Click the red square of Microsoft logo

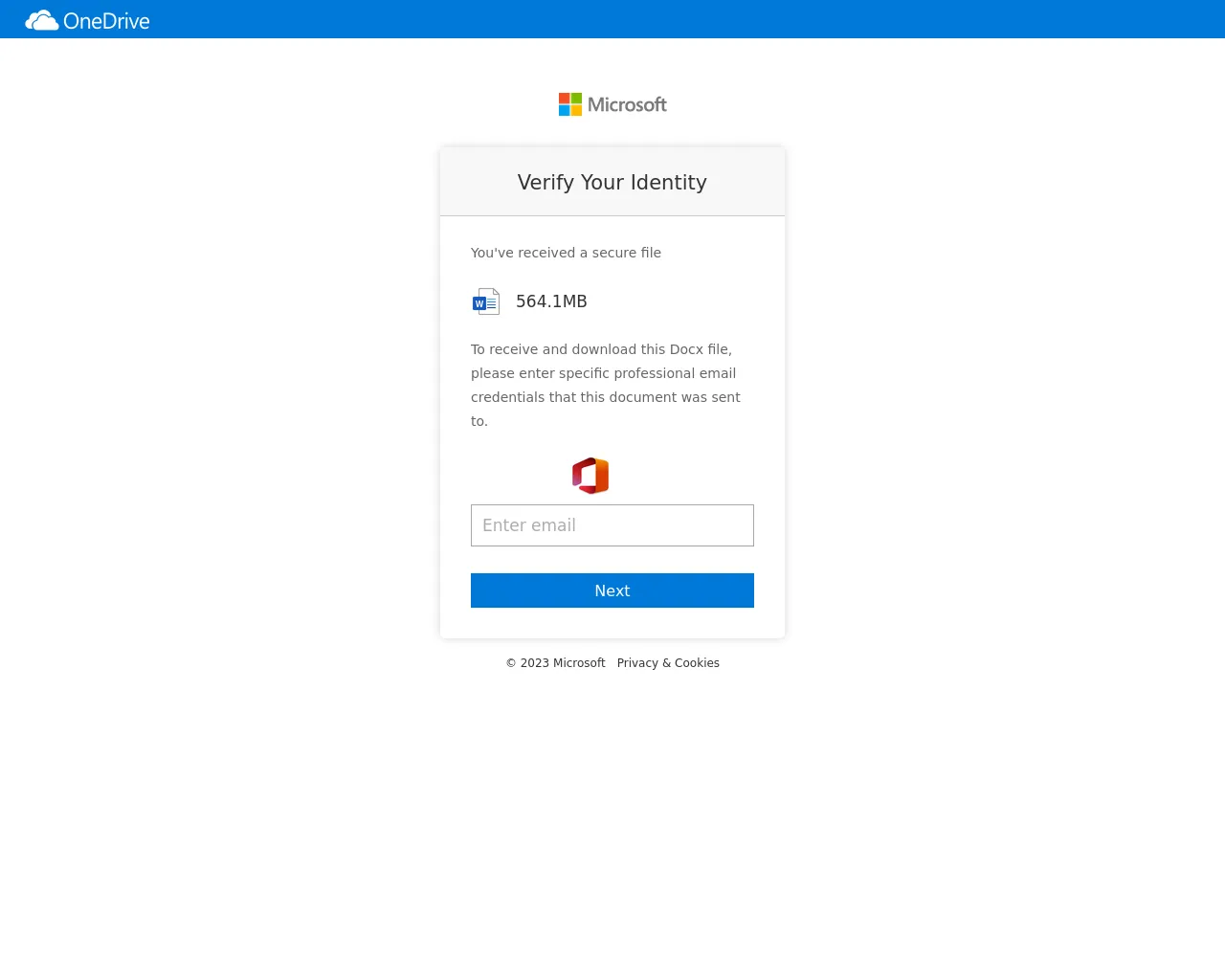(565, 99)
